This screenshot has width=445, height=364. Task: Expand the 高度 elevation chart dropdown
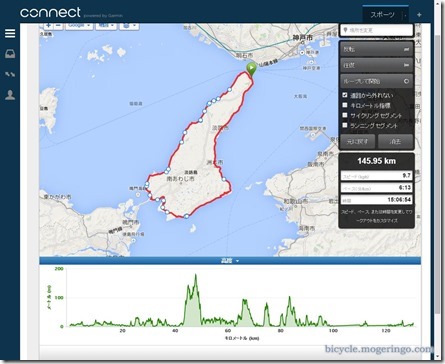(x=230, y=261)
